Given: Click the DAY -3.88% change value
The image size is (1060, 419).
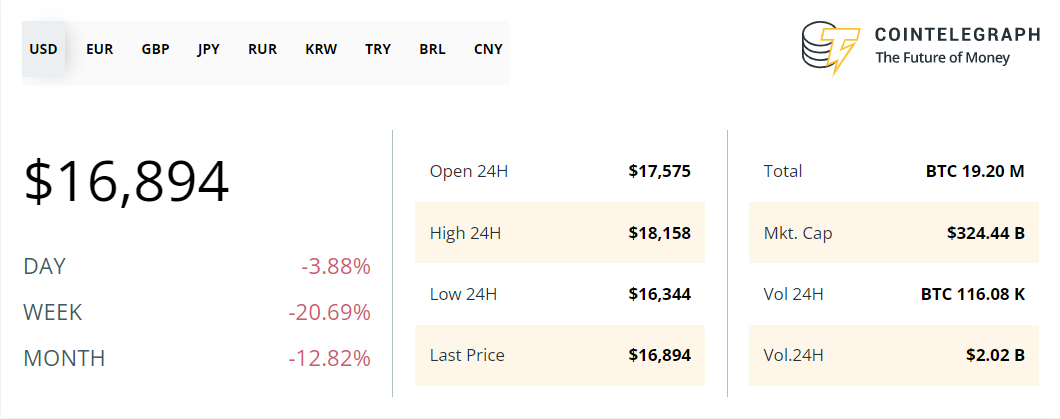Looking at the screenshot, I should (x=336, y=267).
